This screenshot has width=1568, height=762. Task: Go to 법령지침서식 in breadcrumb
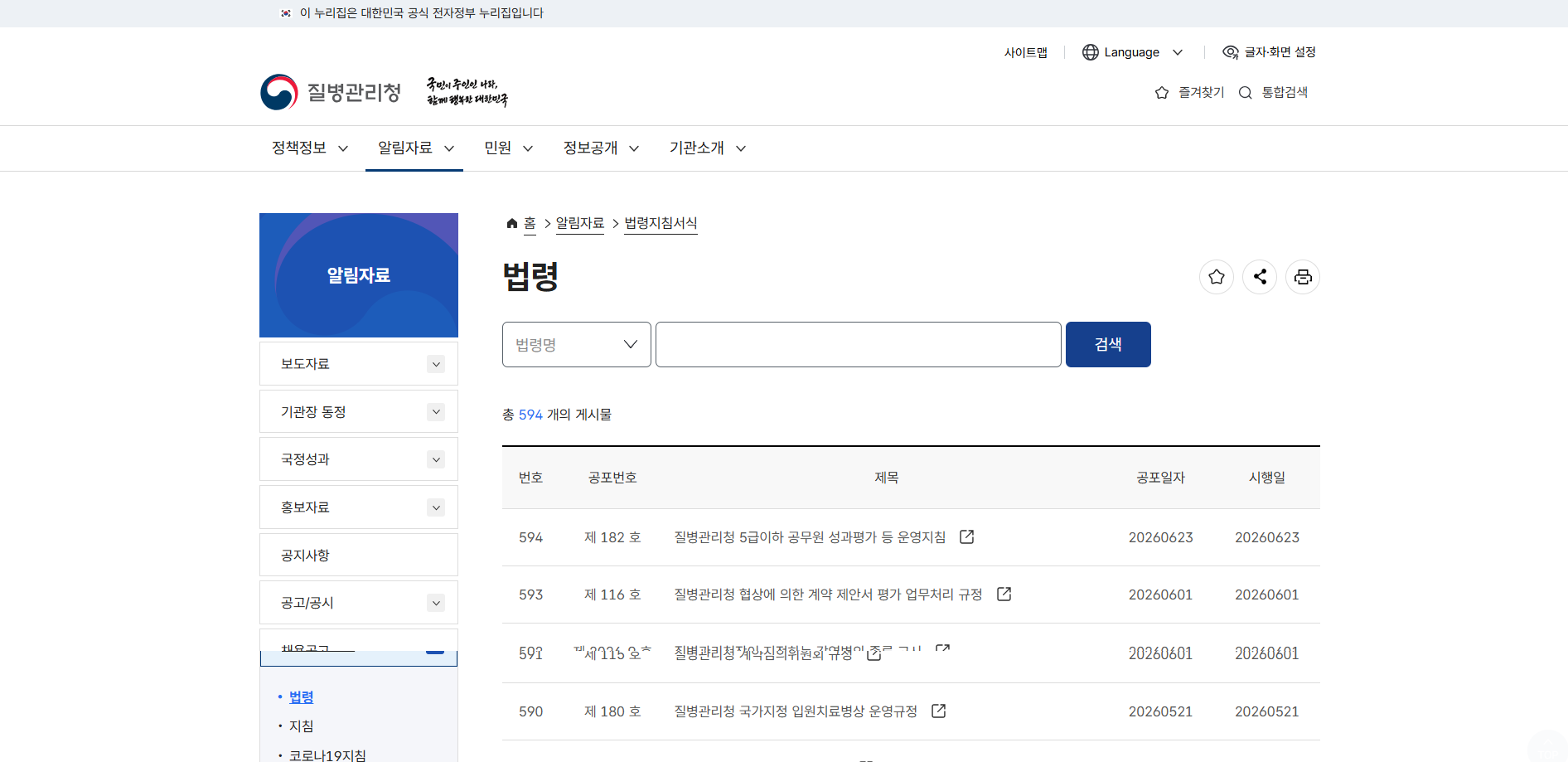[x=661, y=223]
